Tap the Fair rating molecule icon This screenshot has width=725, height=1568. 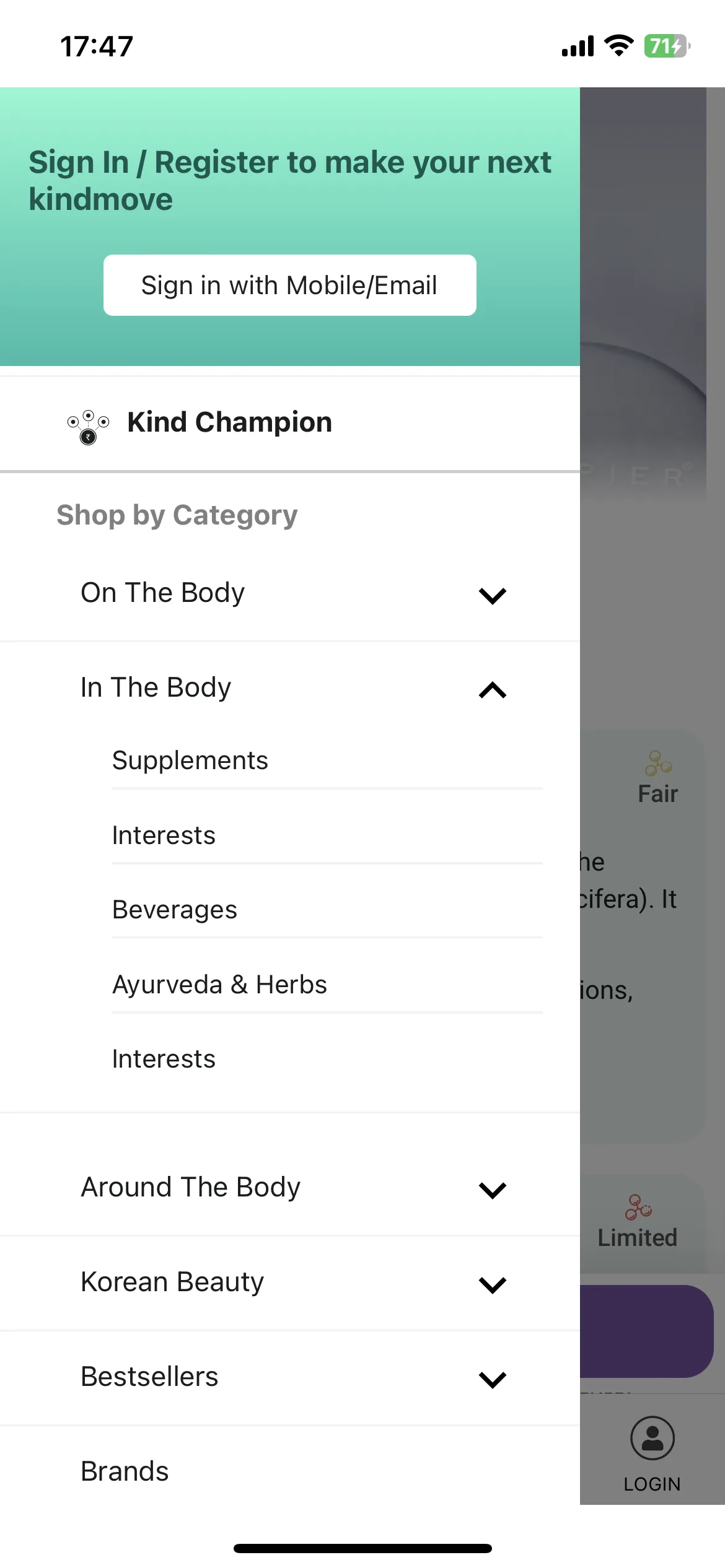point(658,763)
